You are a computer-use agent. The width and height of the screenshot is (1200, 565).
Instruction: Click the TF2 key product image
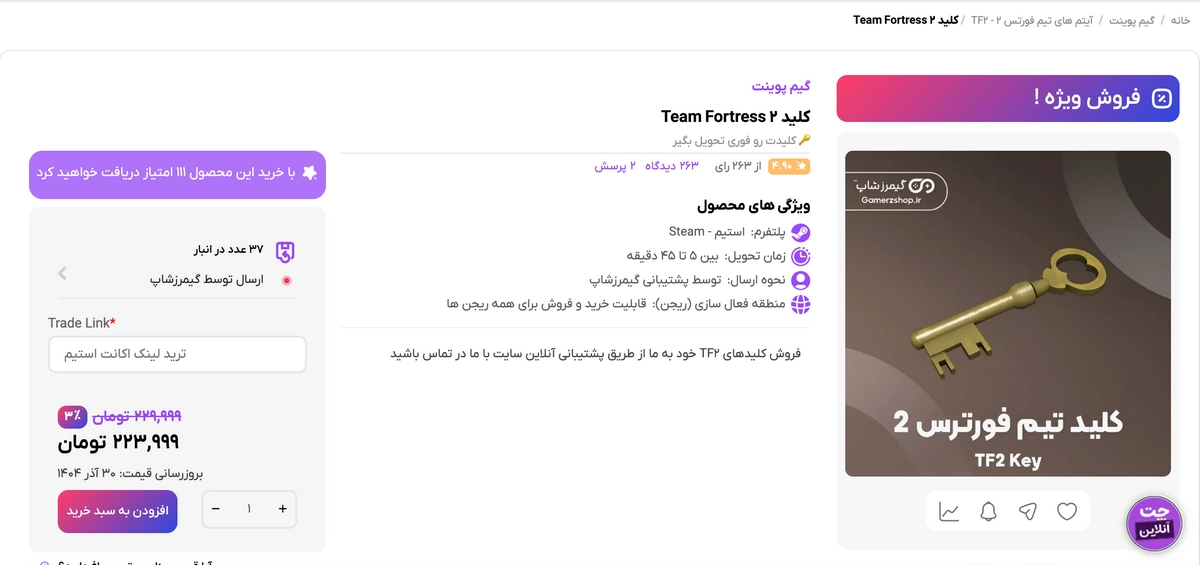[1008, 313]
